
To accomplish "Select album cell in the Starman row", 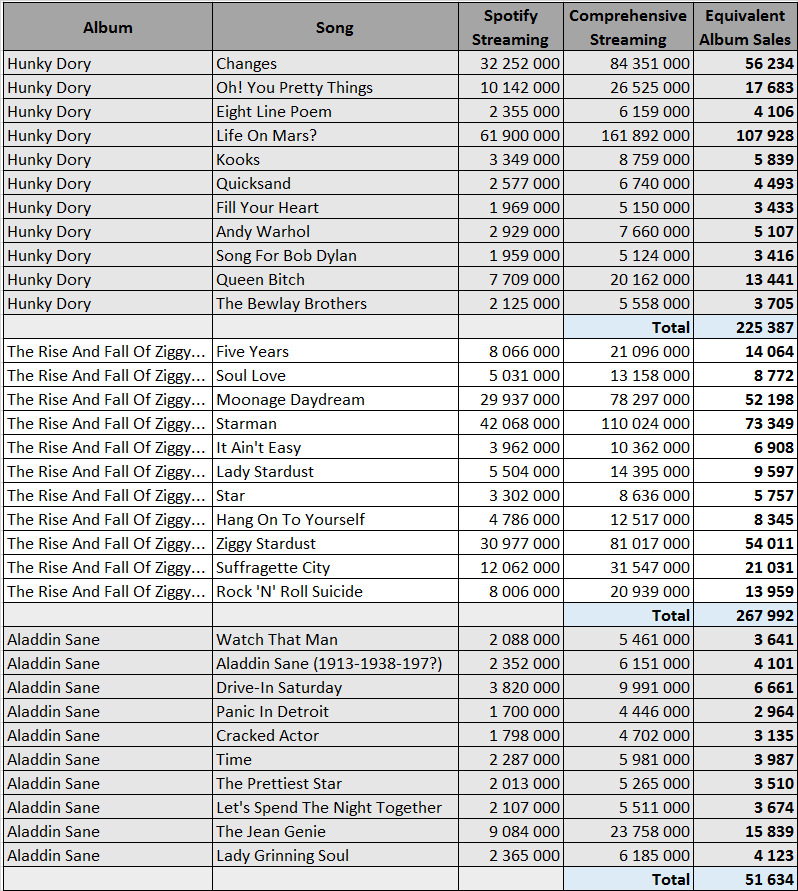I will pyautogui.click(x=108, y=423).
